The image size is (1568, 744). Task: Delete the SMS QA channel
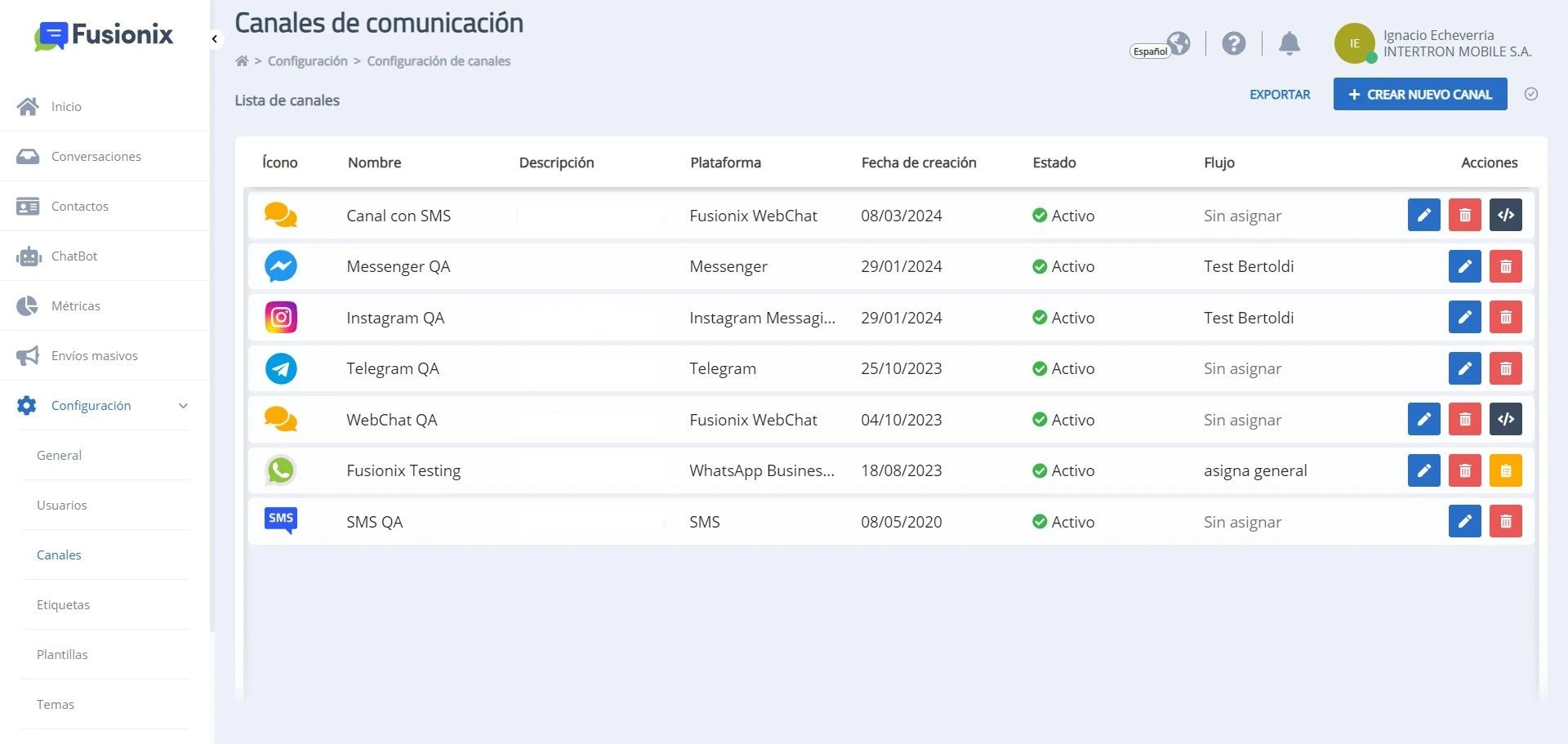pyautogui.click(x=1505, y=521)
